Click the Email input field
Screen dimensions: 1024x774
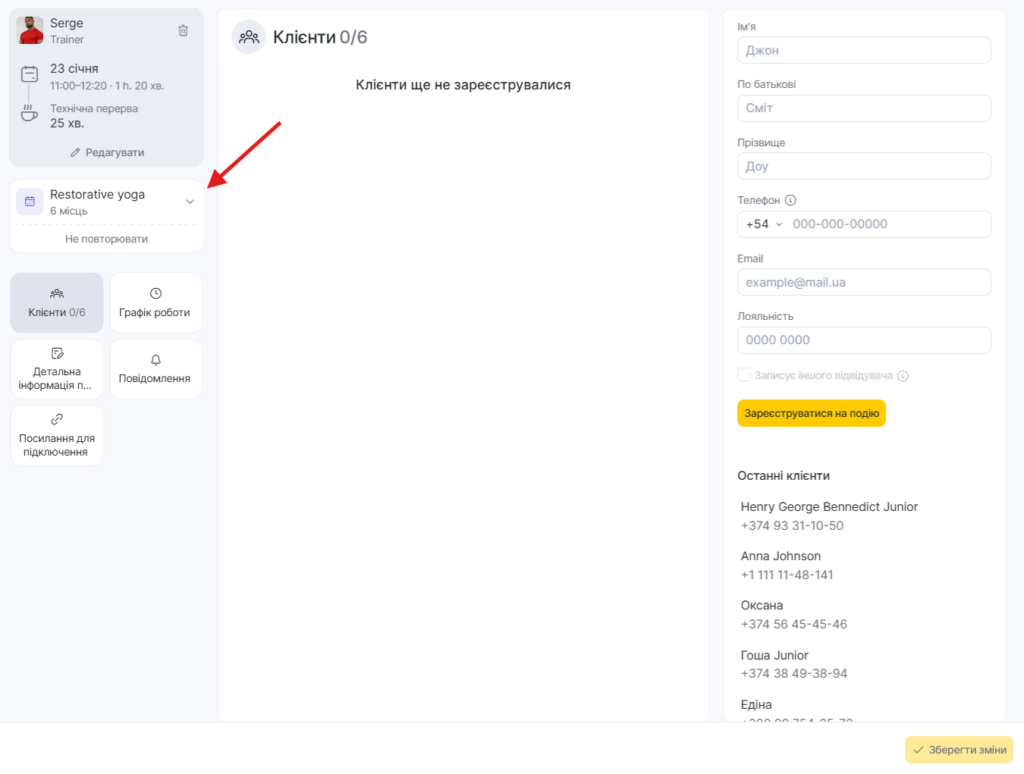[x=864, y=282]
